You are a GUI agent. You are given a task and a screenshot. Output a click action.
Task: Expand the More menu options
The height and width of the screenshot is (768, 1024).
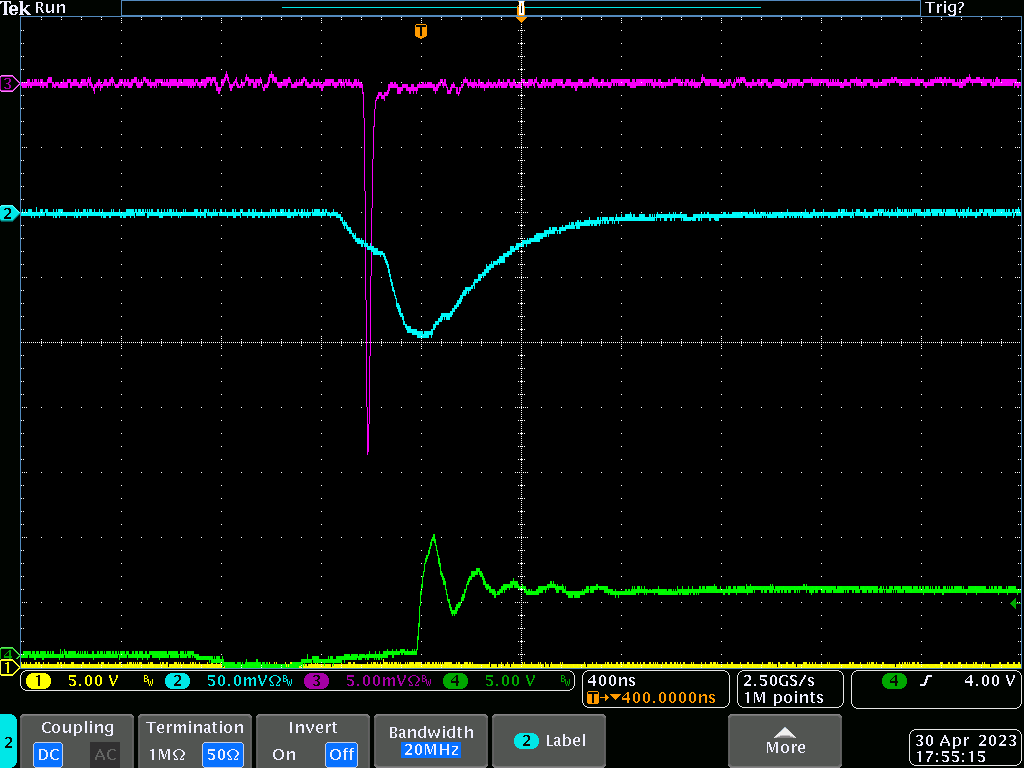(784, 741)
